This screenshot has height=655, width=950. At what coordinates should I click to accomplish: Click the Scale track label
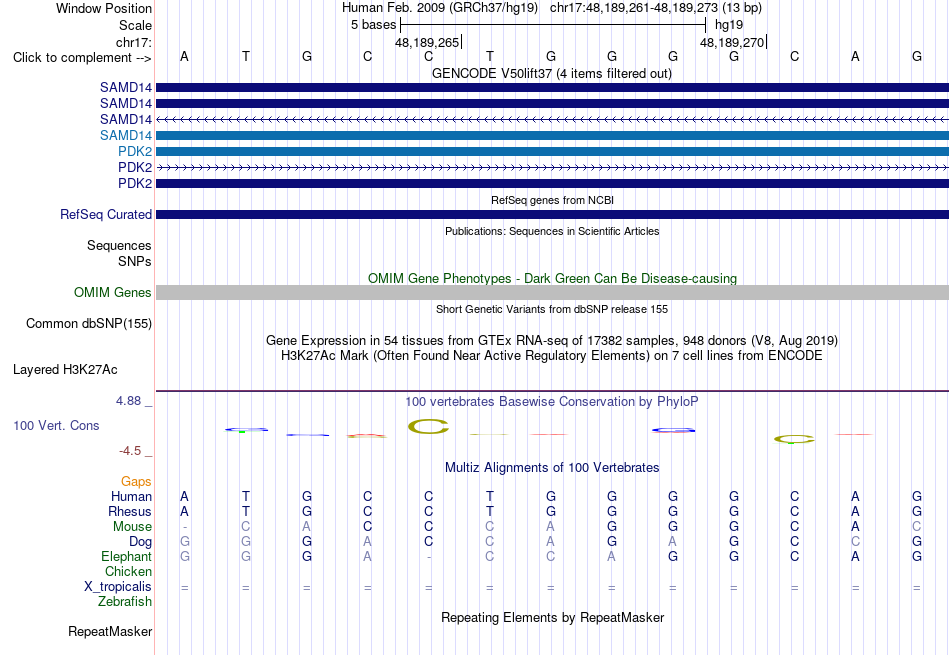tap(135, 25)
